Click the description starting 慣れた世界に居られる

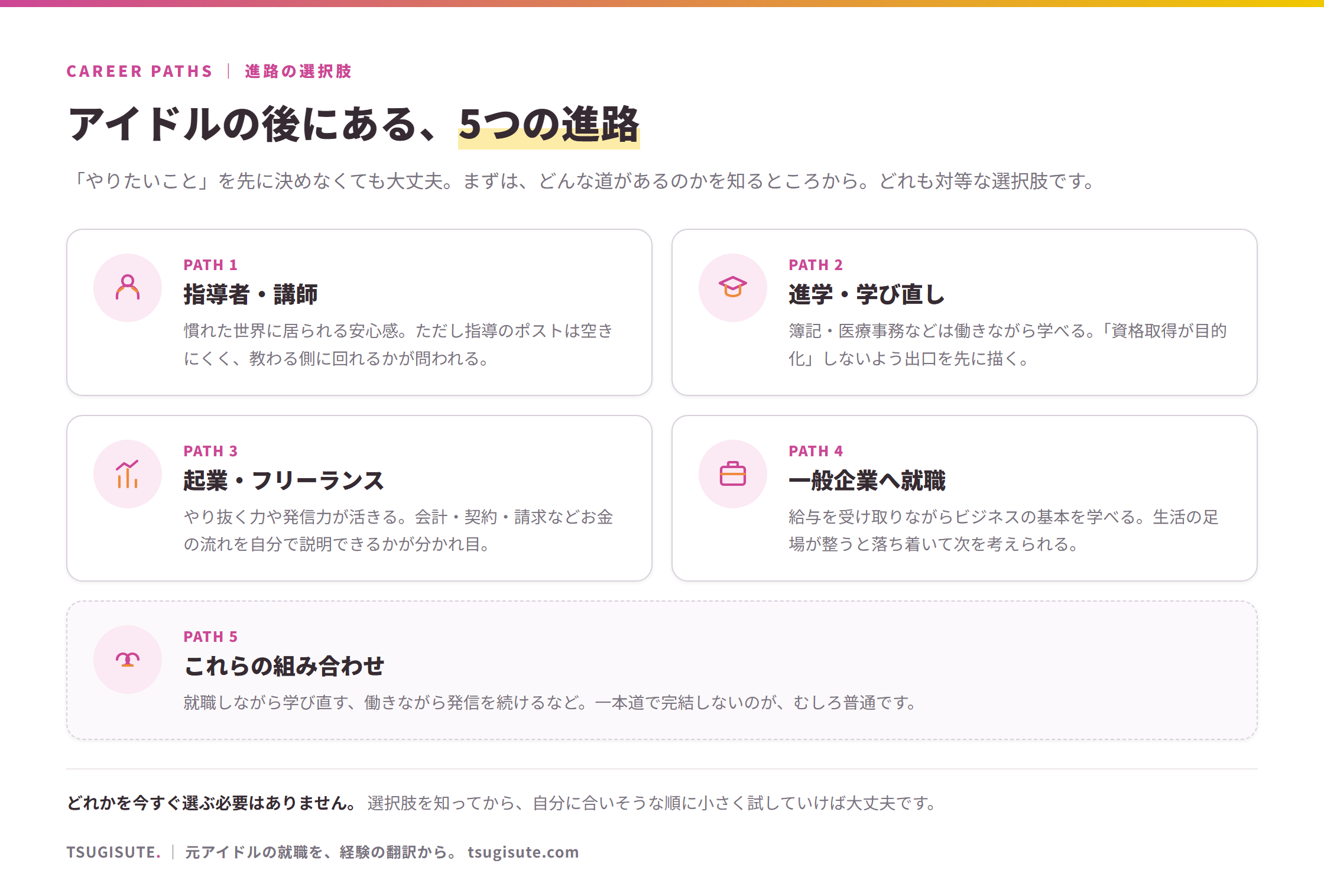[x=398, y=345]
